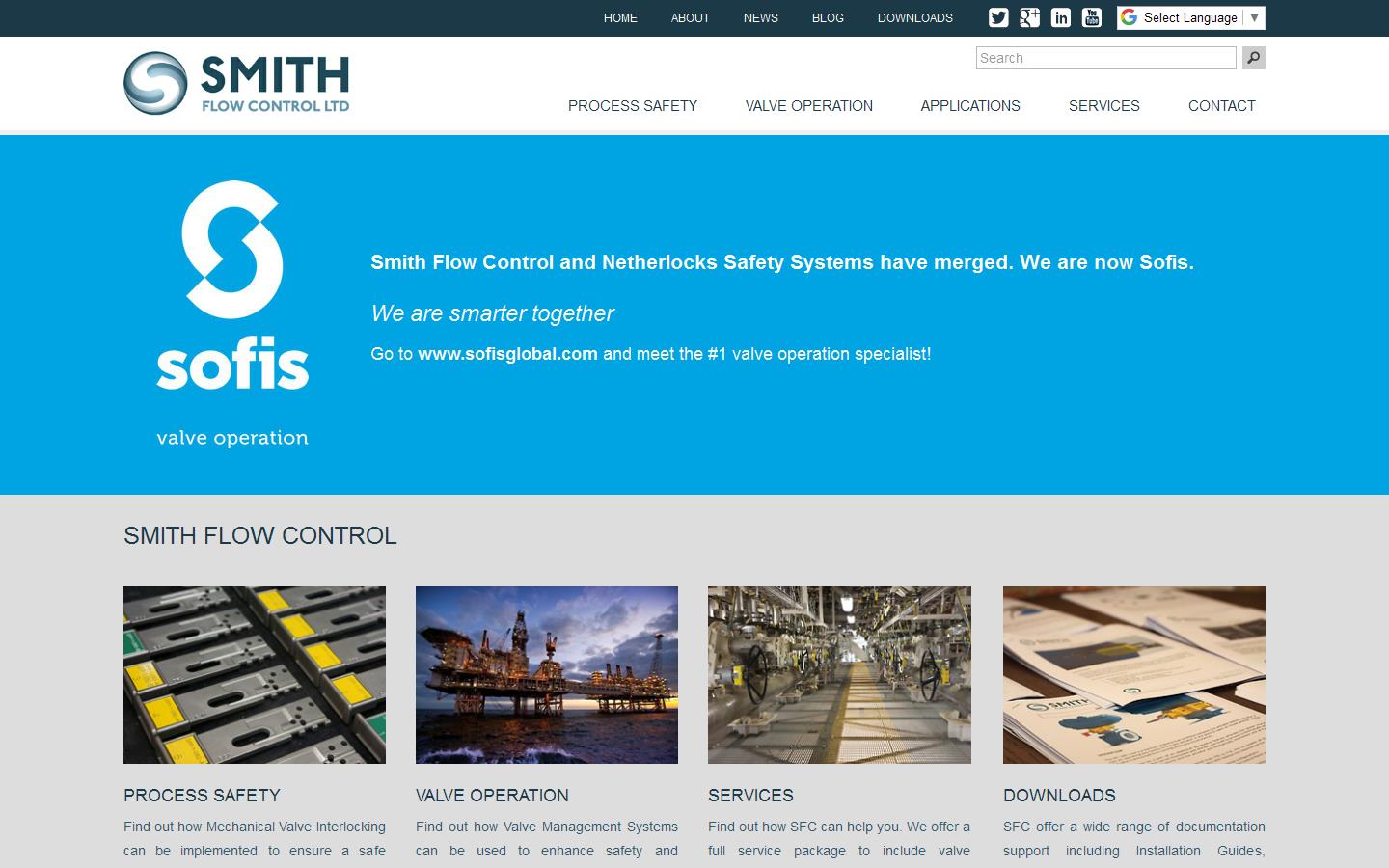1389x868 pixels.
Task: Click the offshore rig valve operation thumbnail
Action: tap(546, 674)
